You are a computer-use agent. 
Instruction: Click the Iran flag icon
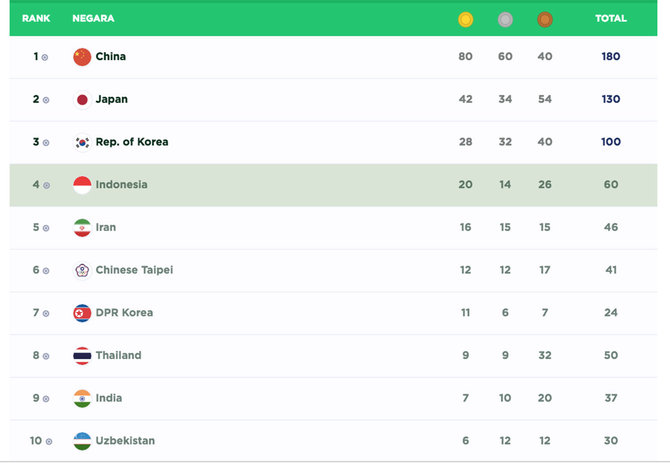(82, 228)
